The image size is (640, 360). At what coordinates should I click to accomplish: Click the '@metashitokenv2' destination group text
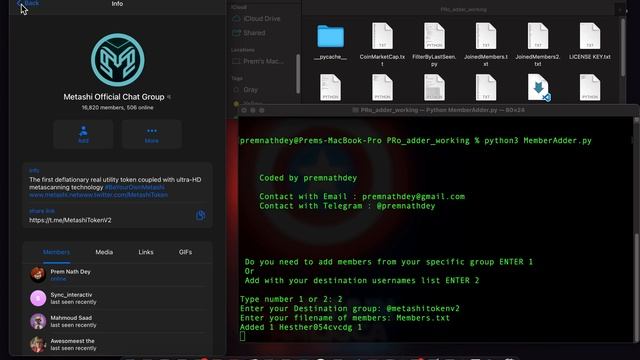coord(423,308)
